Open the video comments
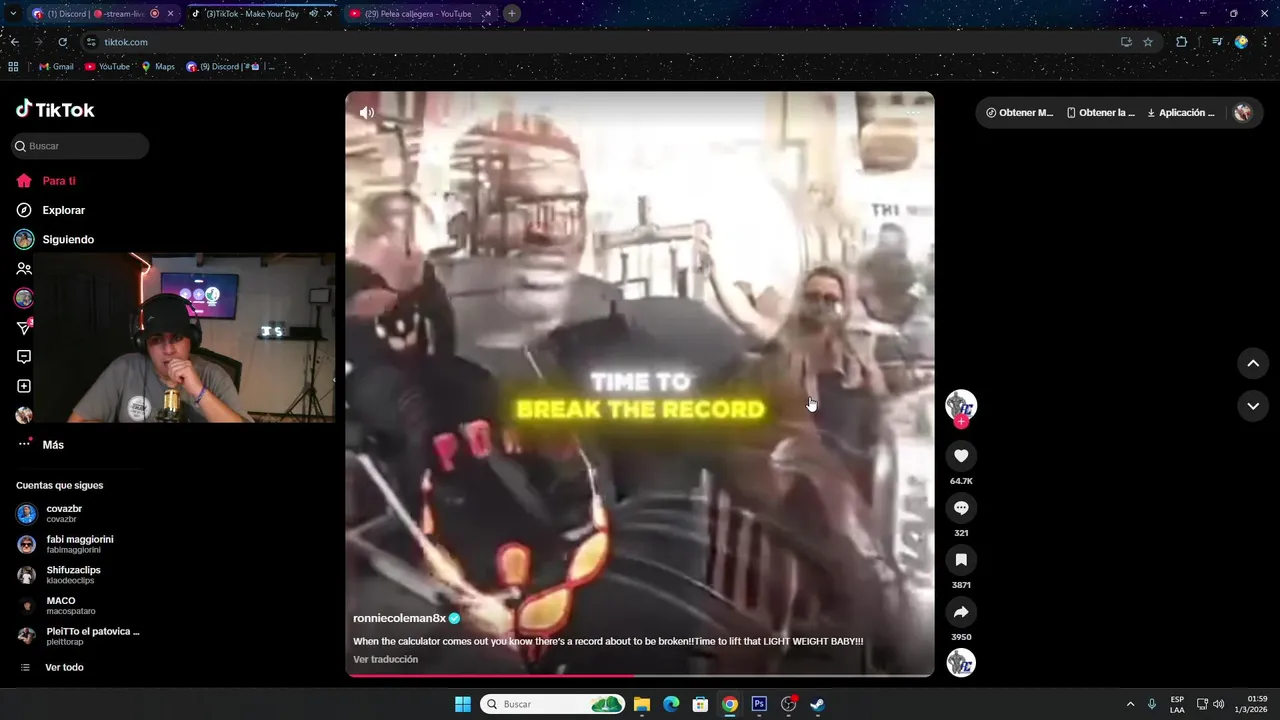1280x720 pixels. pos(961,508)
